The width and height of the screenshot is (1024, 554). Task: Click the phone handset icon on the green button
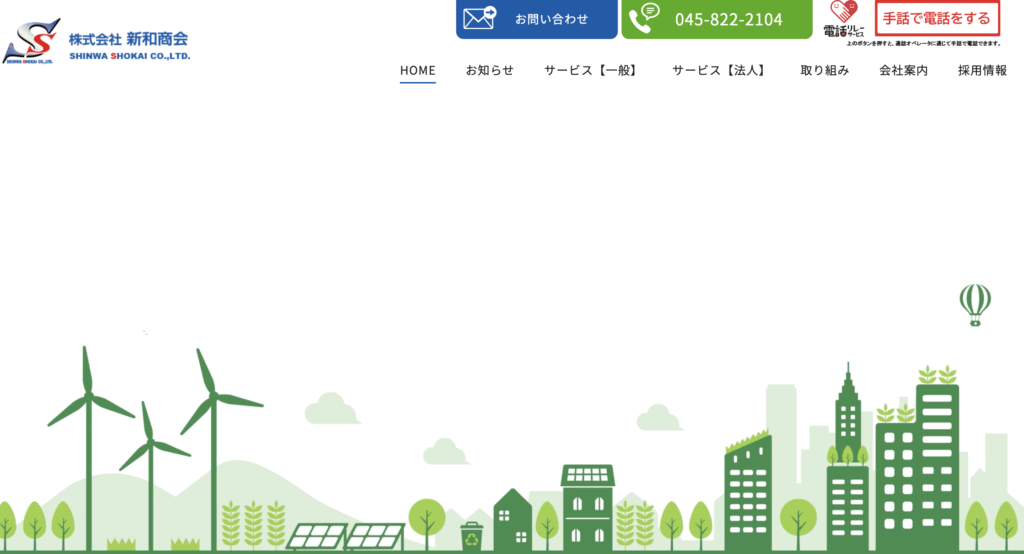[644, 18]
